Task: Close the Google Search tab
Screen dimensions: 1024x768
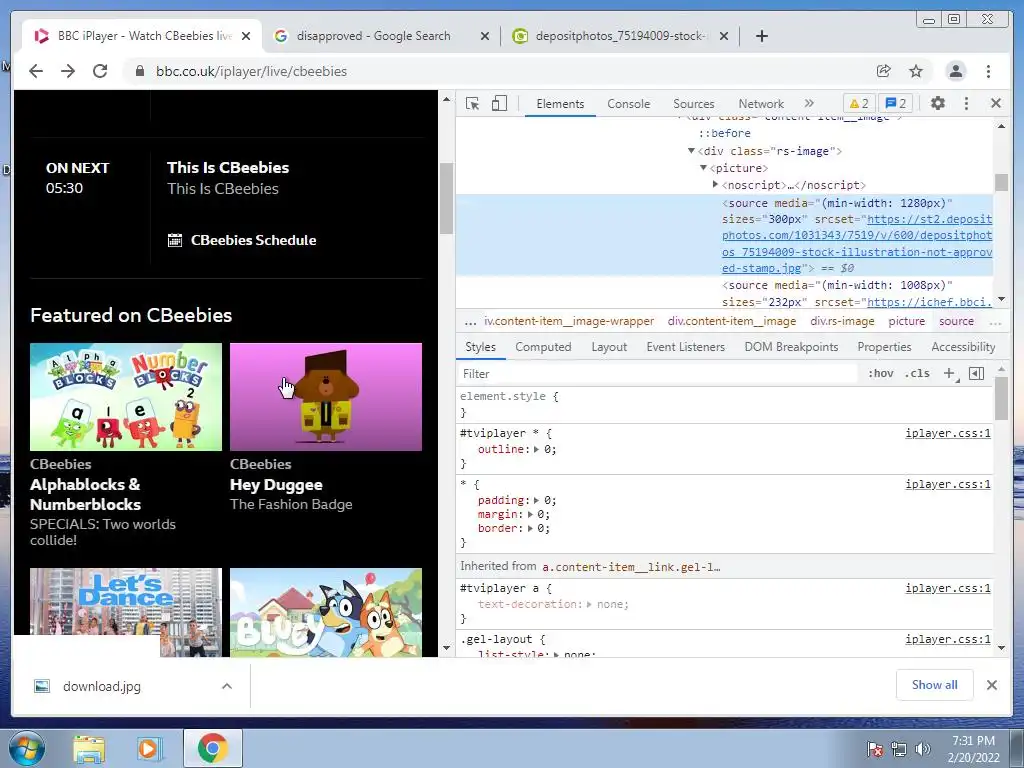Action: pyautogui.click(x=485, y=36)
